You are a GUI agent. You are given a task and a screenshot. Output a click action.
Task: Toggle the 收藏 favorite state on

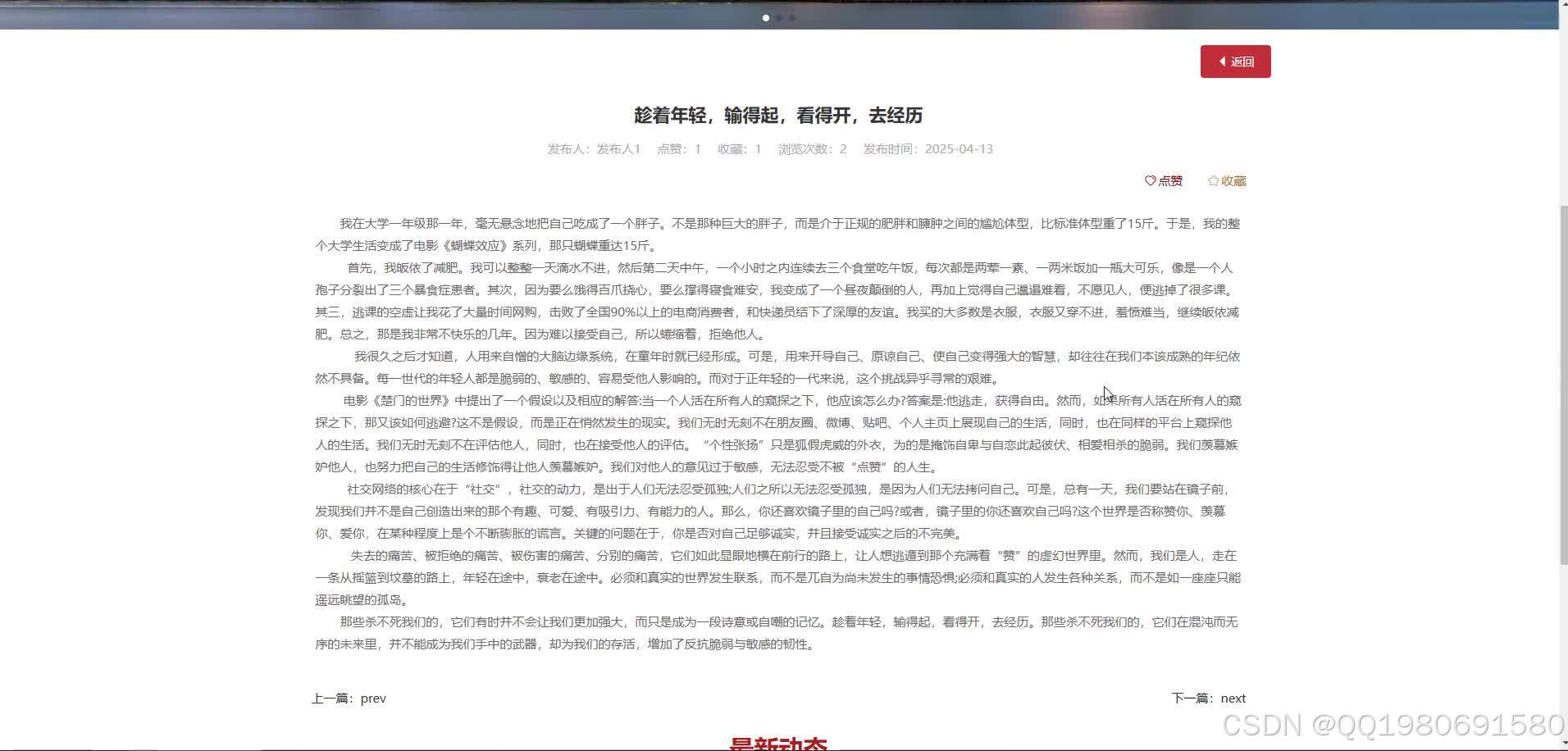1227,180
